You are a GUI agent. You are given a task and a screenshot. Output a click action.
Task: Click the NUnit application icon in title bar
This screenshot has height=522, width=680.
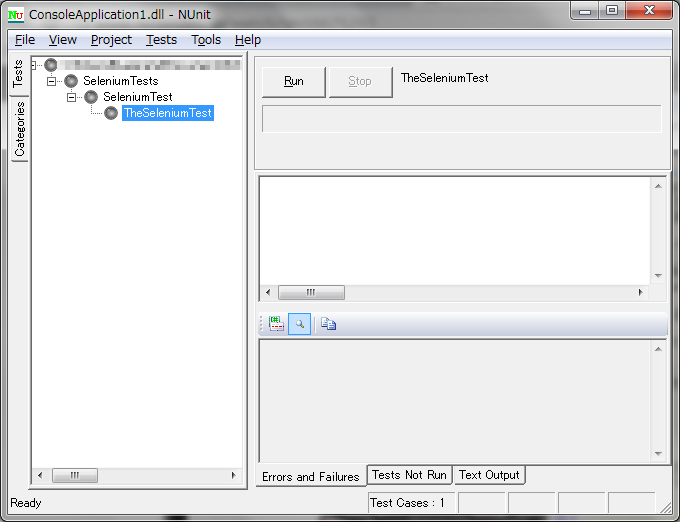tap(16, 15)
